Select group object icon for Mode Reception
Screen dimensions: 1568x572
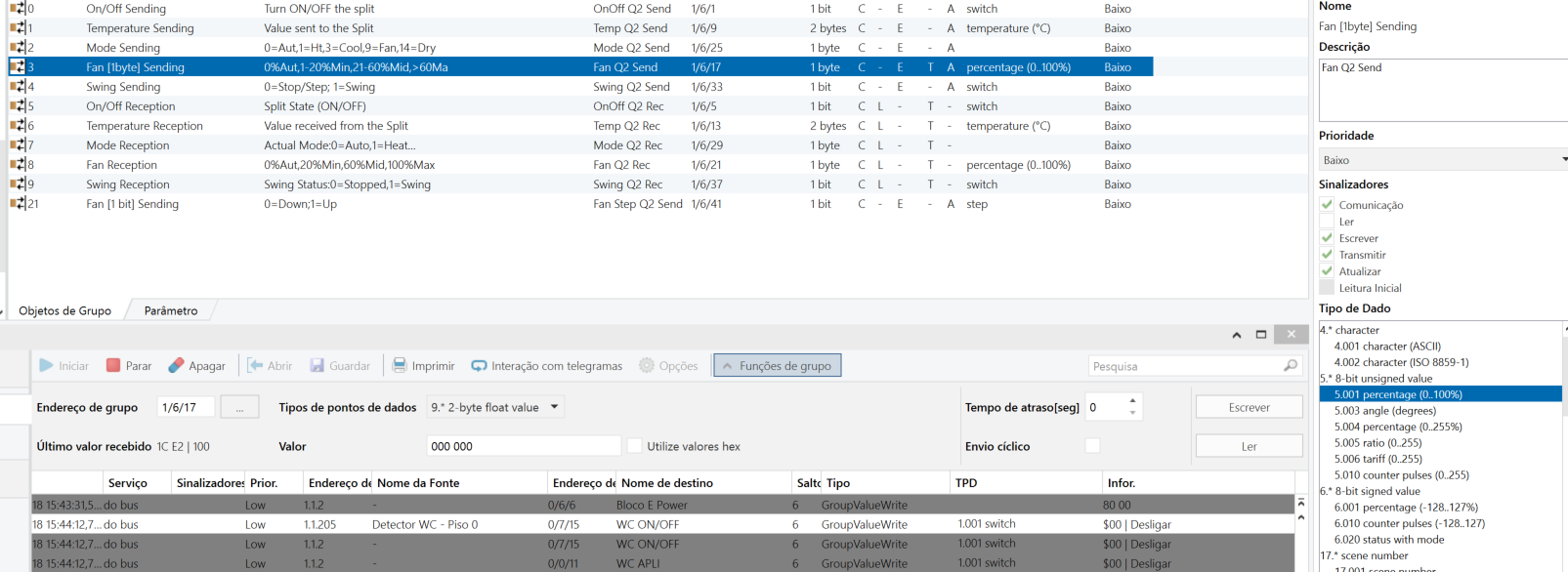(18, 145)
